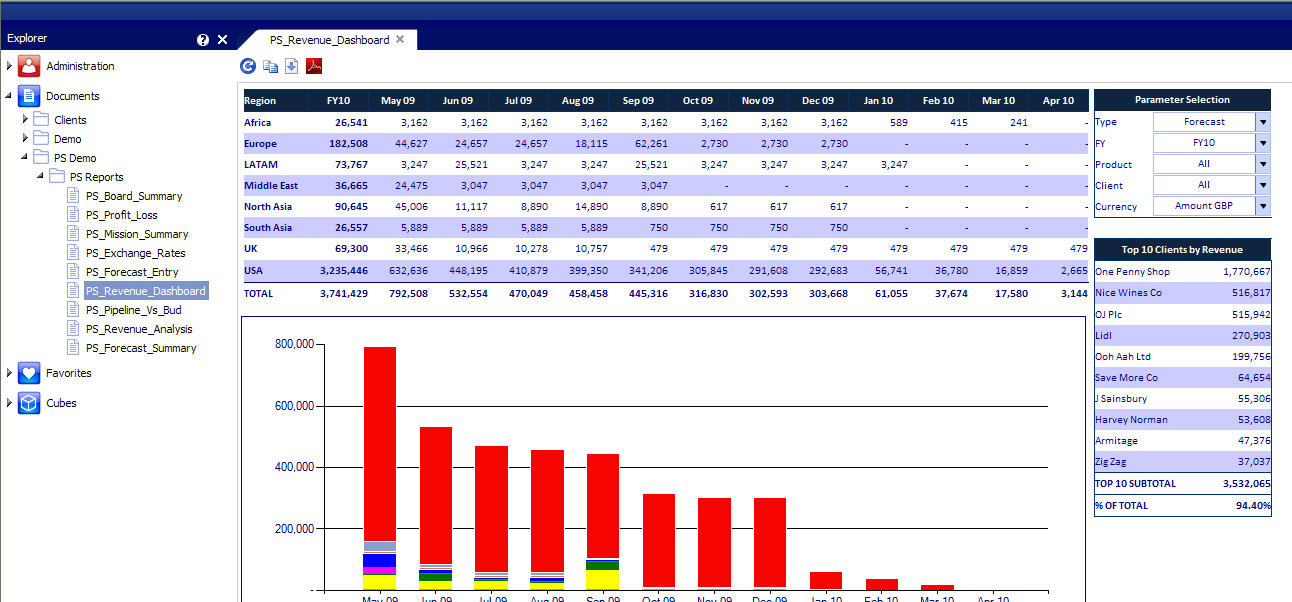Collapse the PS Reports folder

(x=41, y=177)
